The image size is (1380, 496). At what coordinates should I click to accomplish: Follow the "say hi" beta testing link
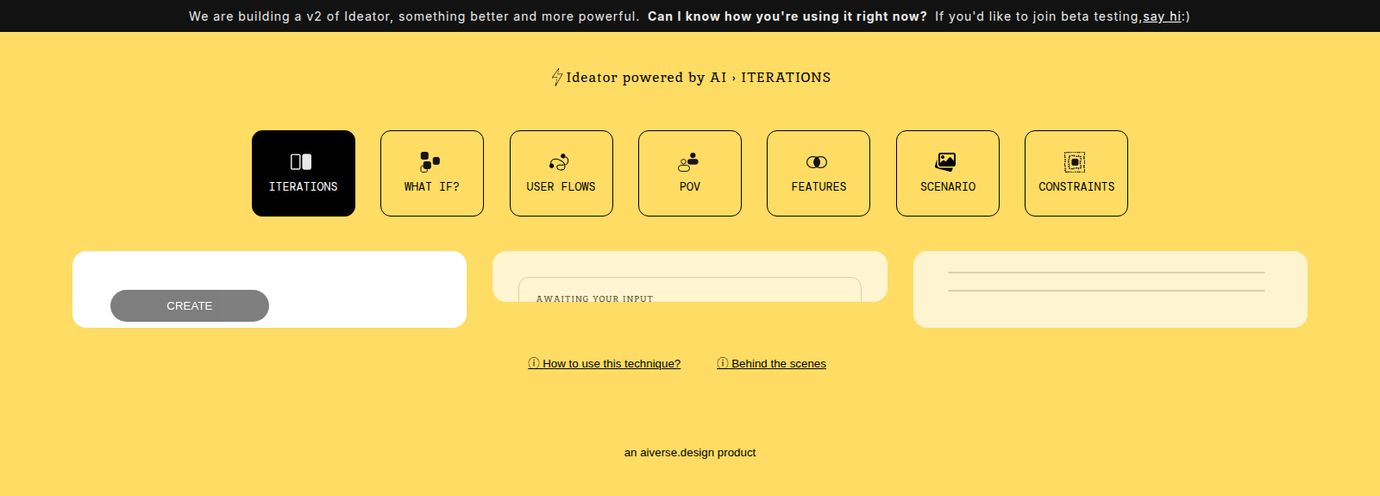[x=1162, y=16]
